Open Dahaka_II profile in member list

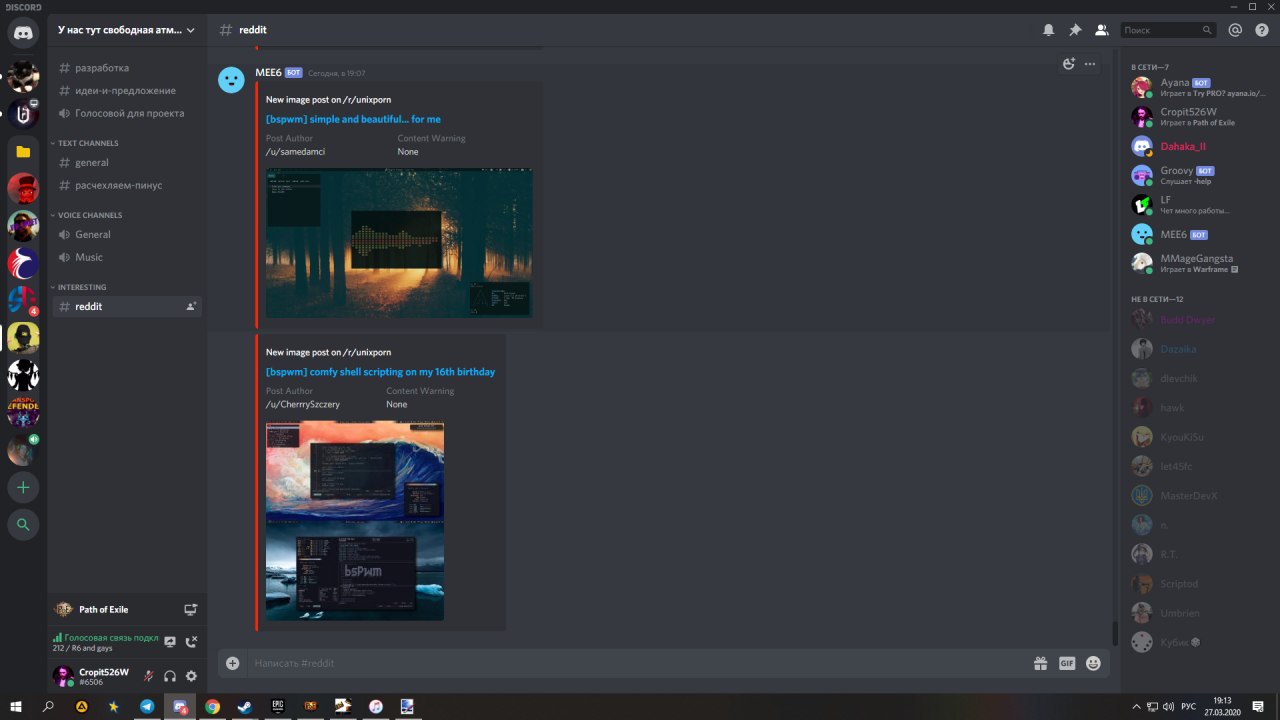1197,146
